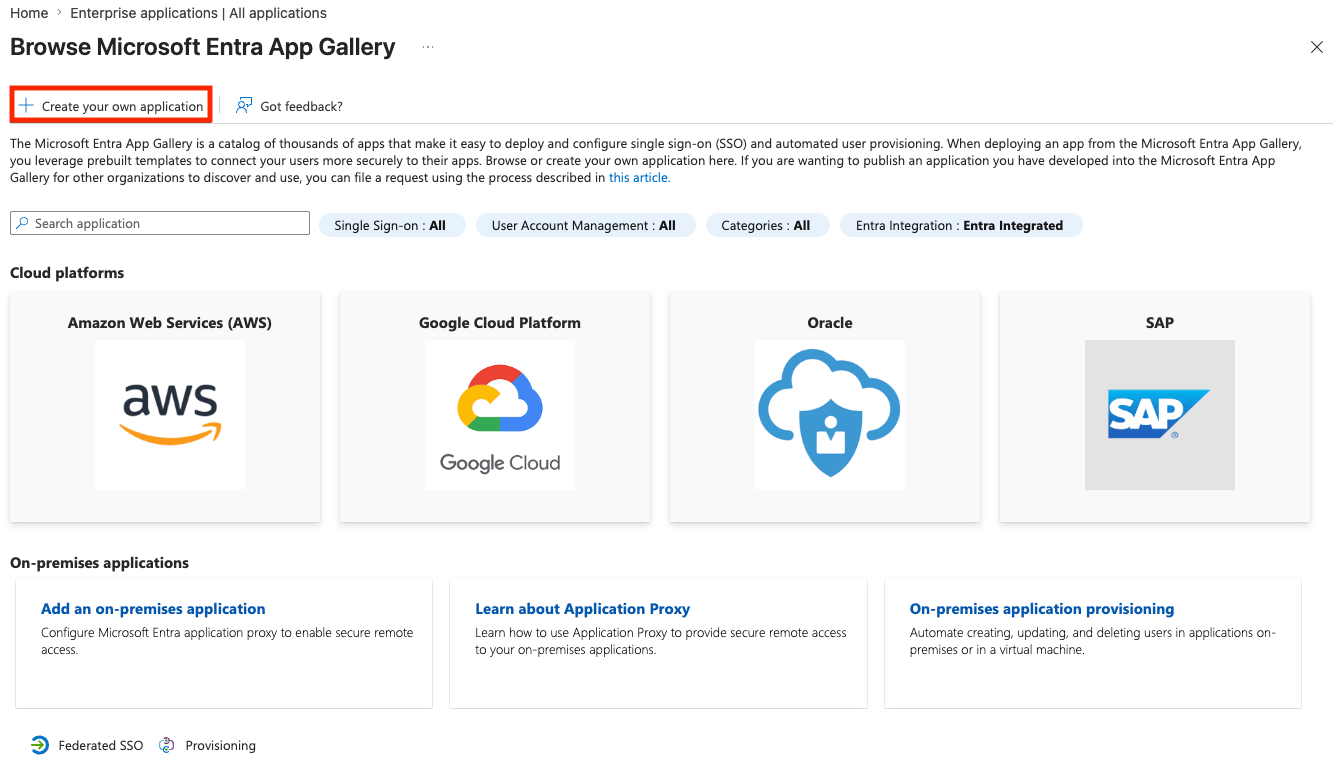Click the Federated SSO green arrow icon
Viewport: 1337px width, 773px height.
40,745
